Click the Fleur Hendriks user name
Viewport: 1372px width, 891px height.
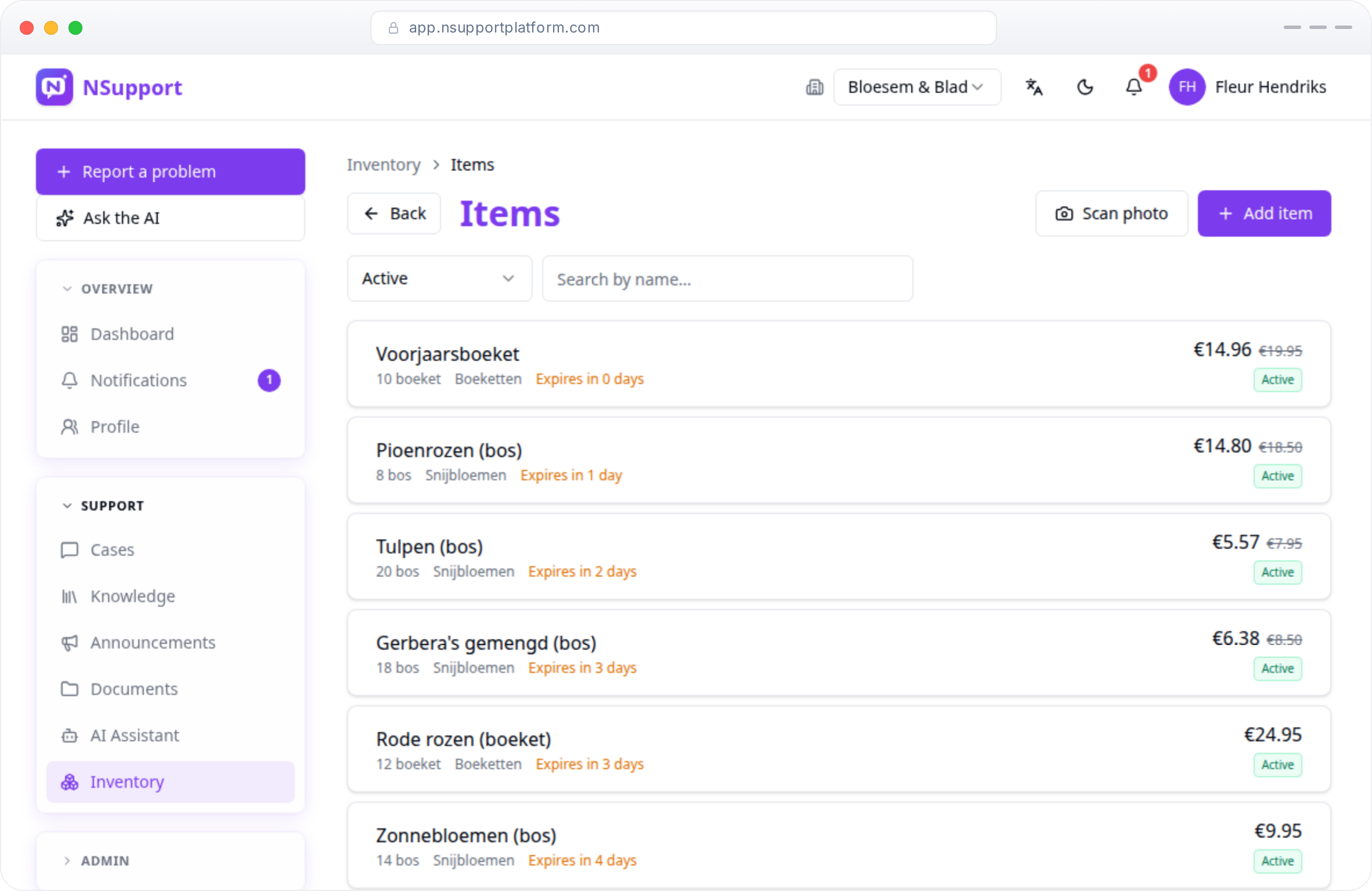pyautogui.click(x=1270, y=87)
